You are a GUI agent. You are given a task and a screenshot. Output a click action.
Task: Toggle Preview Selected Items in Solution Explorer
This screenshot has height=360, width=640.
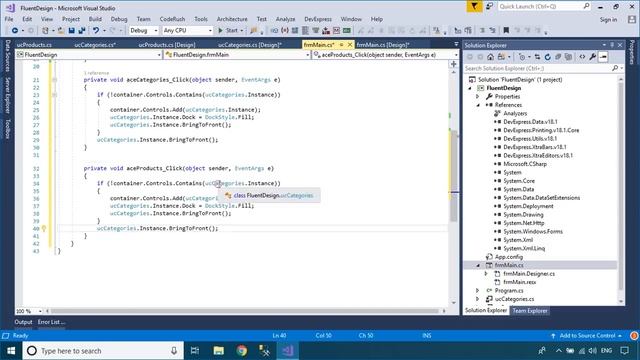pos(603,57)
